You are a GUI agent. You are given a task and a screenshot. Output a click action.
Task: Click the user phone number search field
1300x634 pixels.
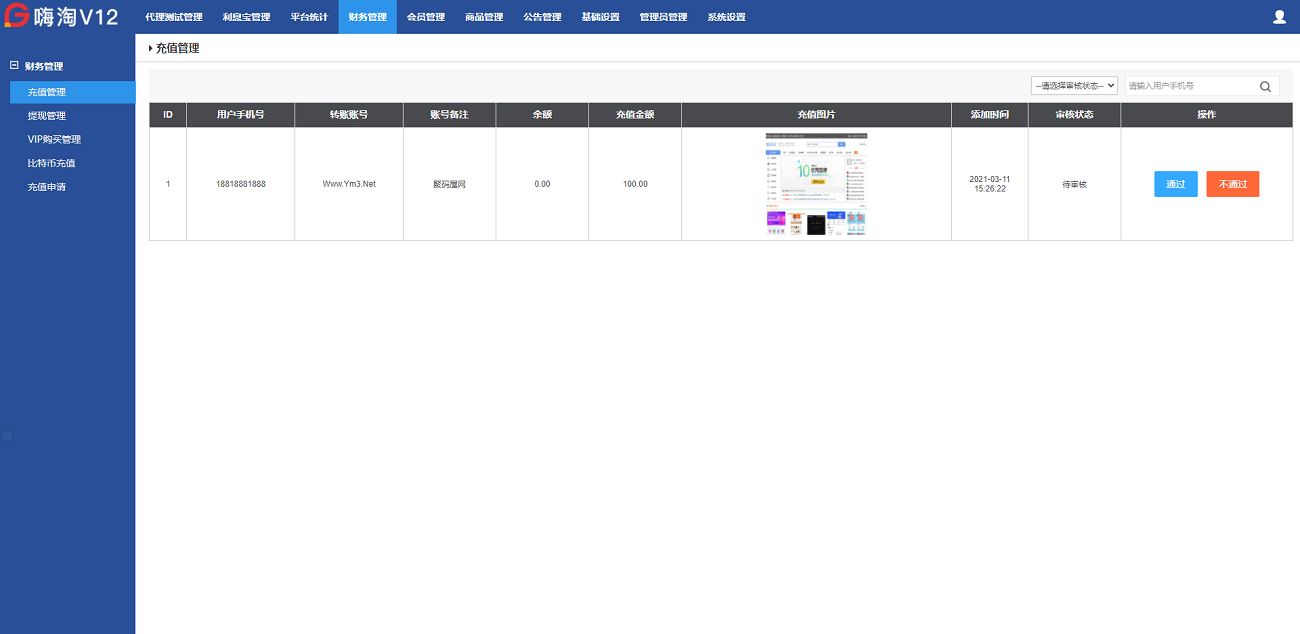(x=1188, y=87)
